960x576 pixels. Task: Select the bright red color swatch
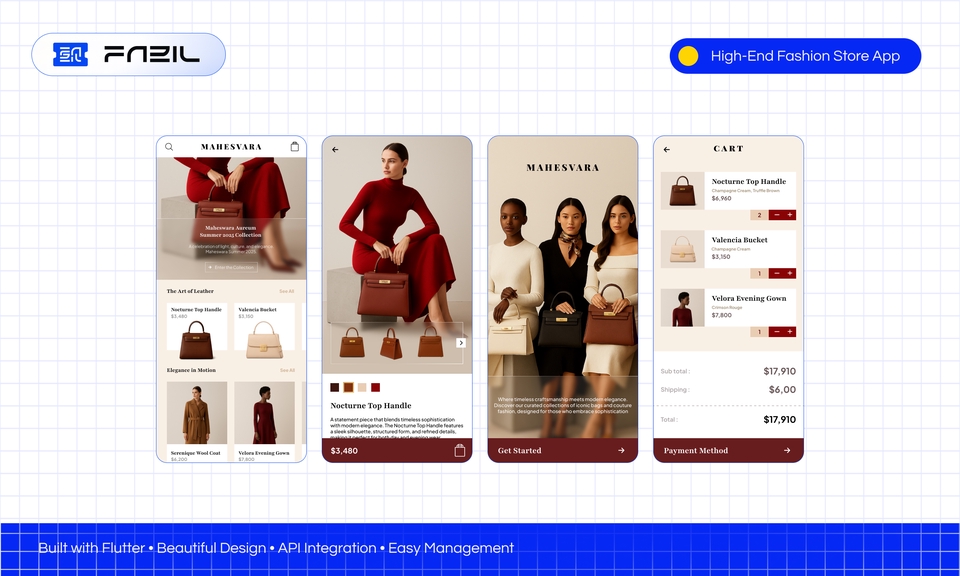376,387
